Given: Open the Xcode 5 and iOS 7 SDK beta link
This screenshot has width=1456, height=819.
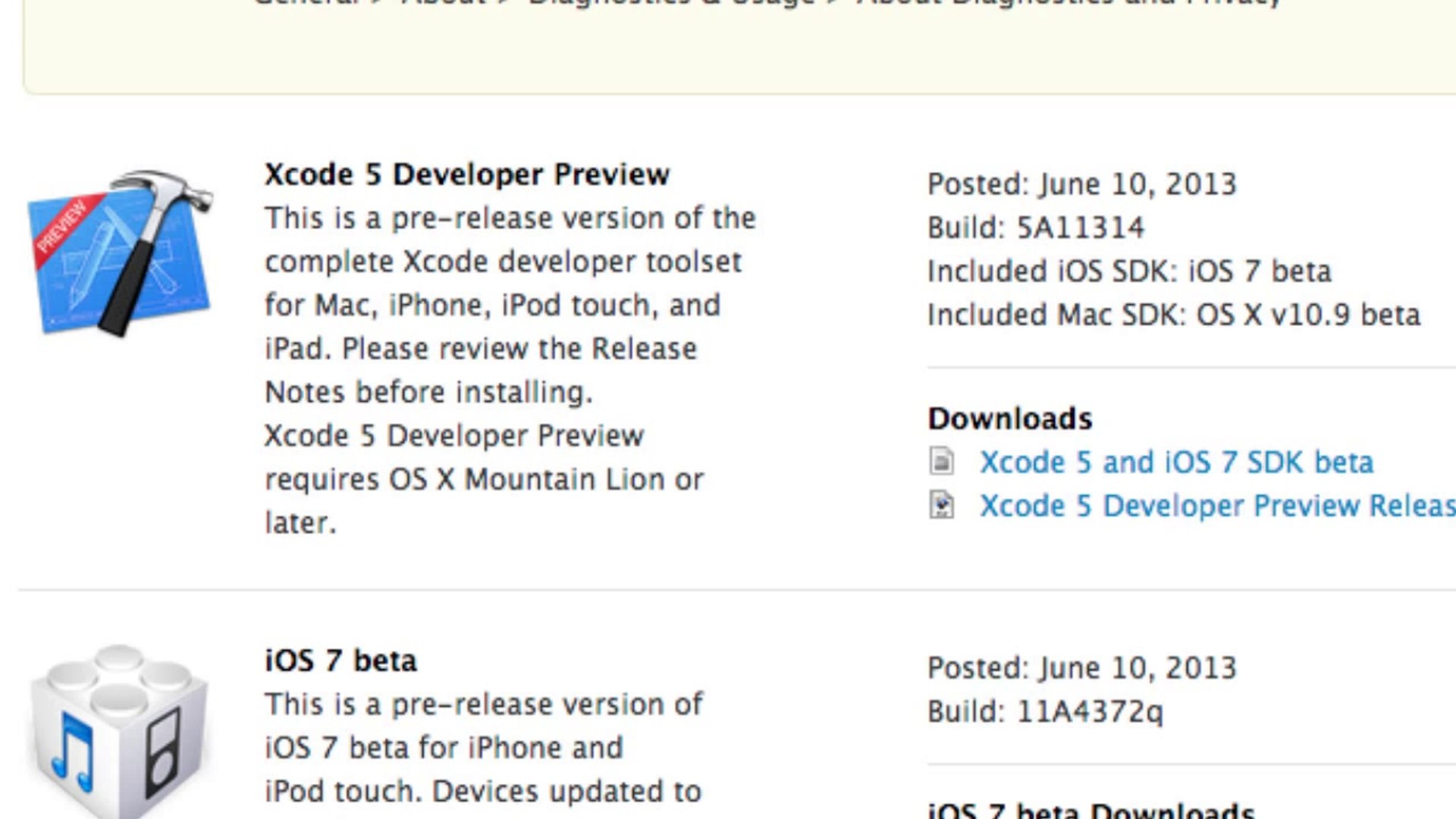Looking at the screenshot, I should (1176, 463).
